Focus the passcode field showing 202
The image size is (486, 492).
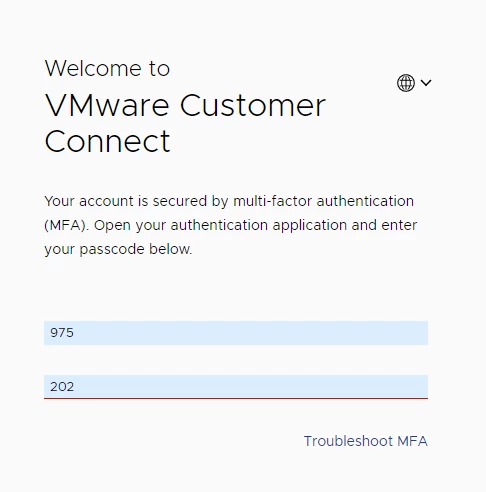[236, 386]
